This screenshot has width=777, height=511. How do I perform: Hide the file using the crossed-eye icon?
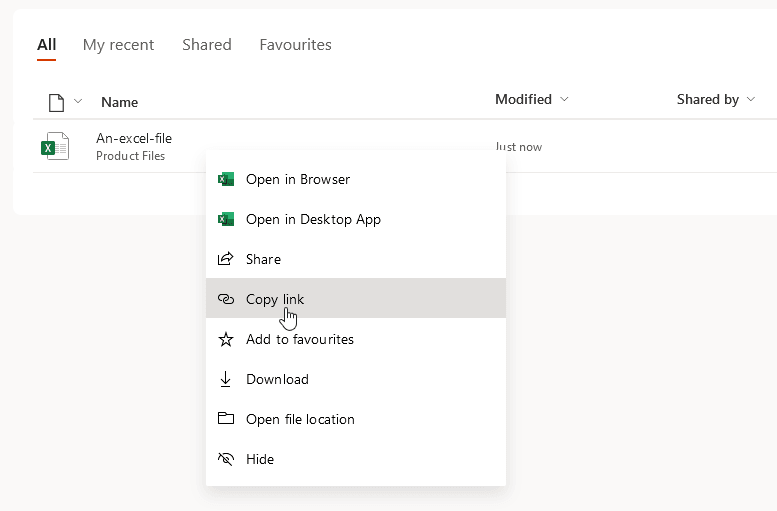(x=226, y=459)
